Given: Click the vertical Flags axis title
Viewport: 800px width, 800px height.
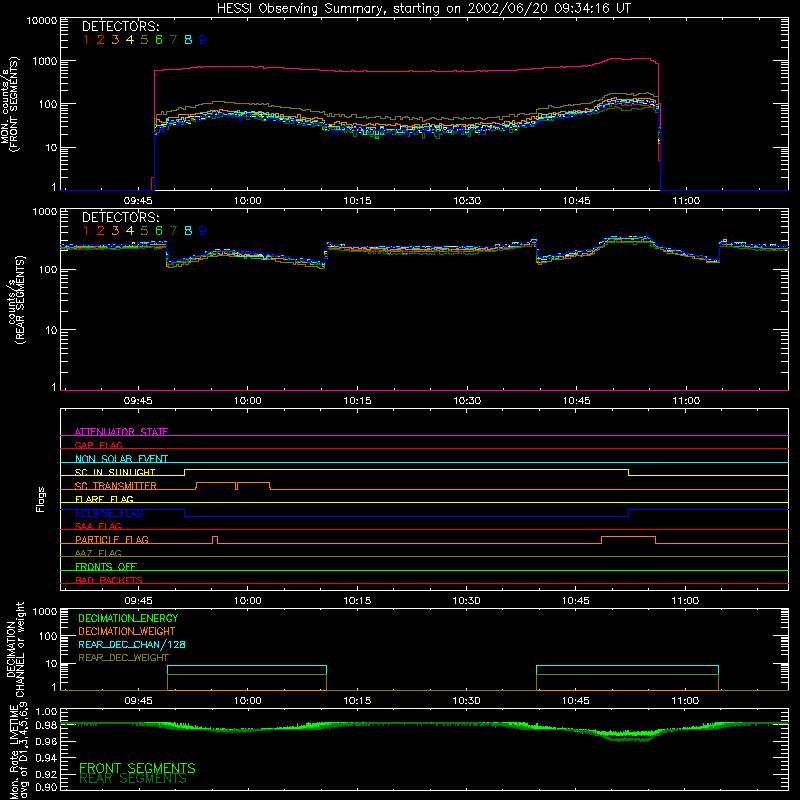Looking at the screenshot, I should pyautogui.click(x=40, y=499).
